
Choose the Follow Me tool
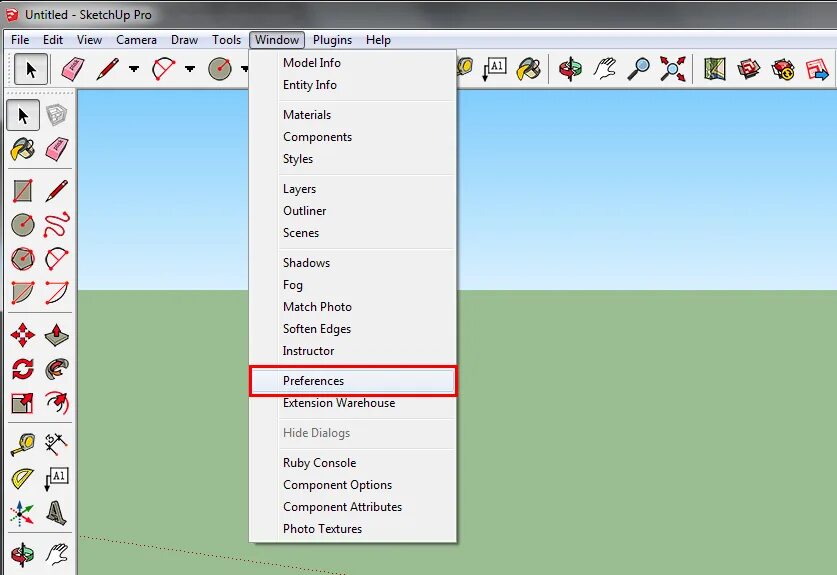[57, 369]
